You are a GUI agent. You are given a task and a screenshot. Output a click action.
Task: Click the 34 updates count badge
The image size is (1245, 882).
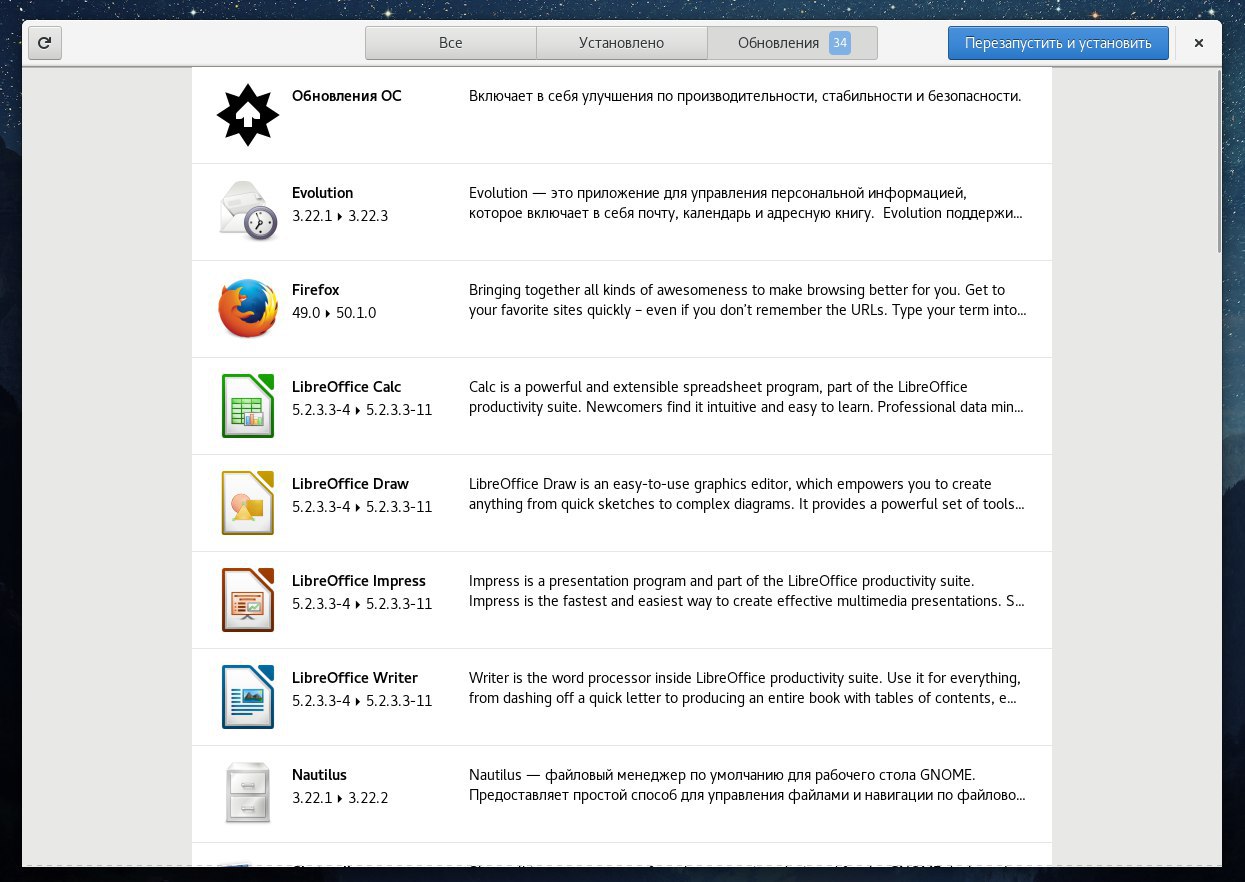pyautogui.click(x=840, y=43)
